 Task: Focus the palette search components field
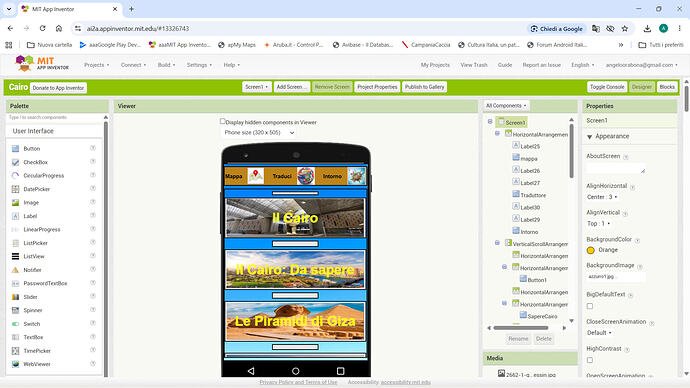(x=55, y=117)
